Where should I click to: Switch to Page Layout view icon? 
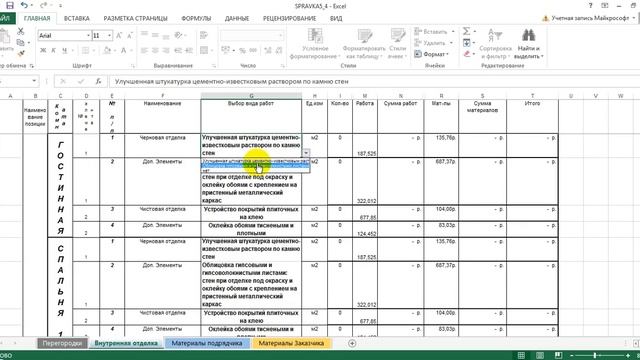(x=540, y=356)
